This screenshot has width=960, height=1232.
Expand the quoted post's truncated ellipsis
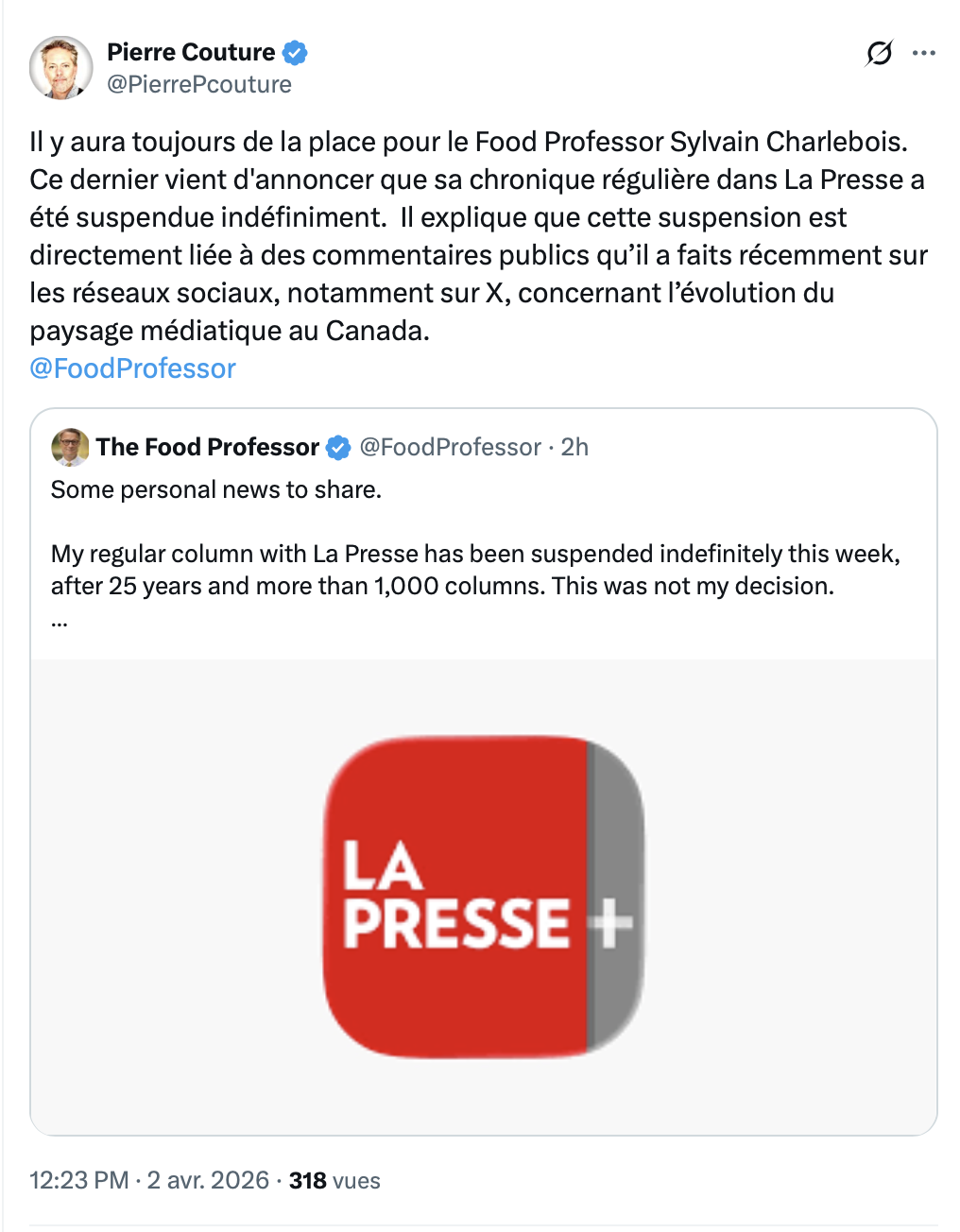coord(60,622)
